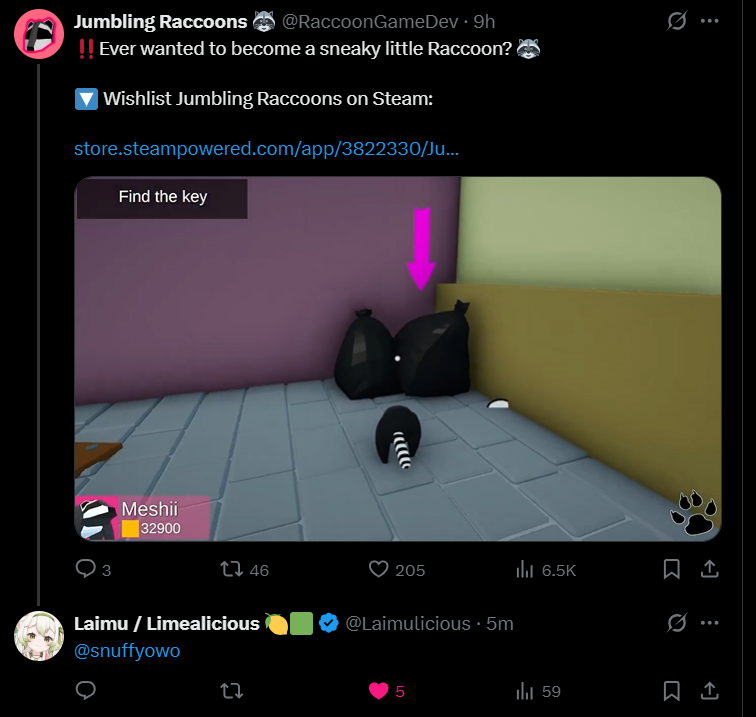The height and width of the screenshot is (717, 756).
Task: Open Laimu profile picture
Action: pyautogui.click(x=39, y=636)
